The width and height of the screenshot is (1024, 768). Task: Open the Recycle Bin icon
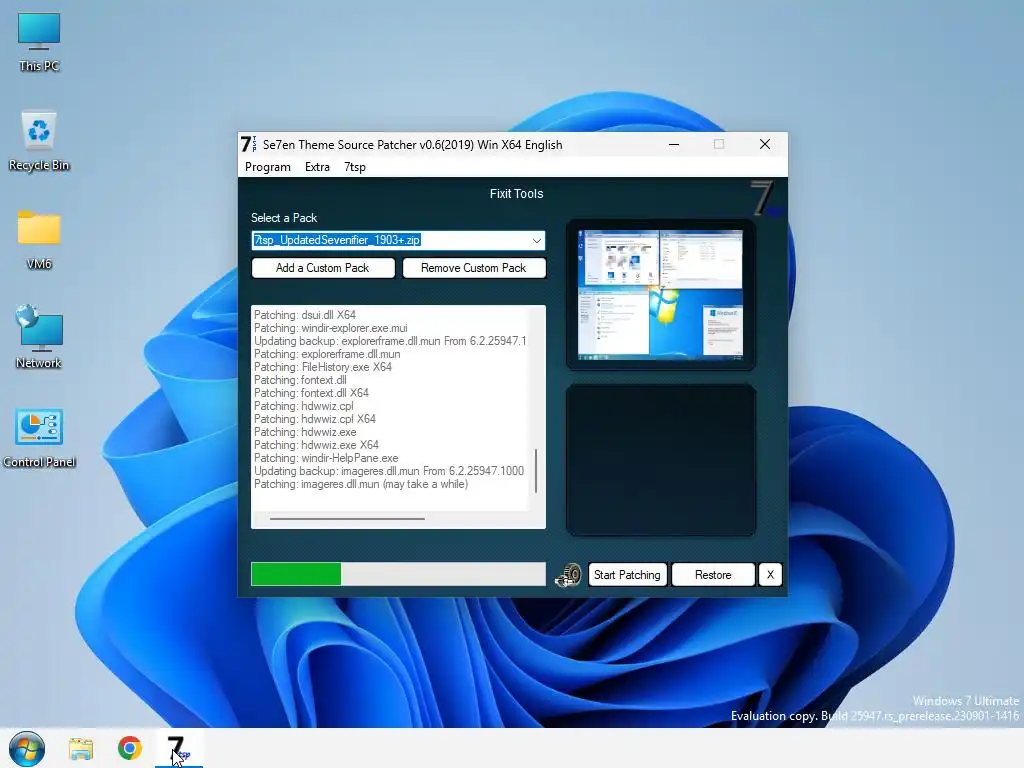click(x=39, y=140)
